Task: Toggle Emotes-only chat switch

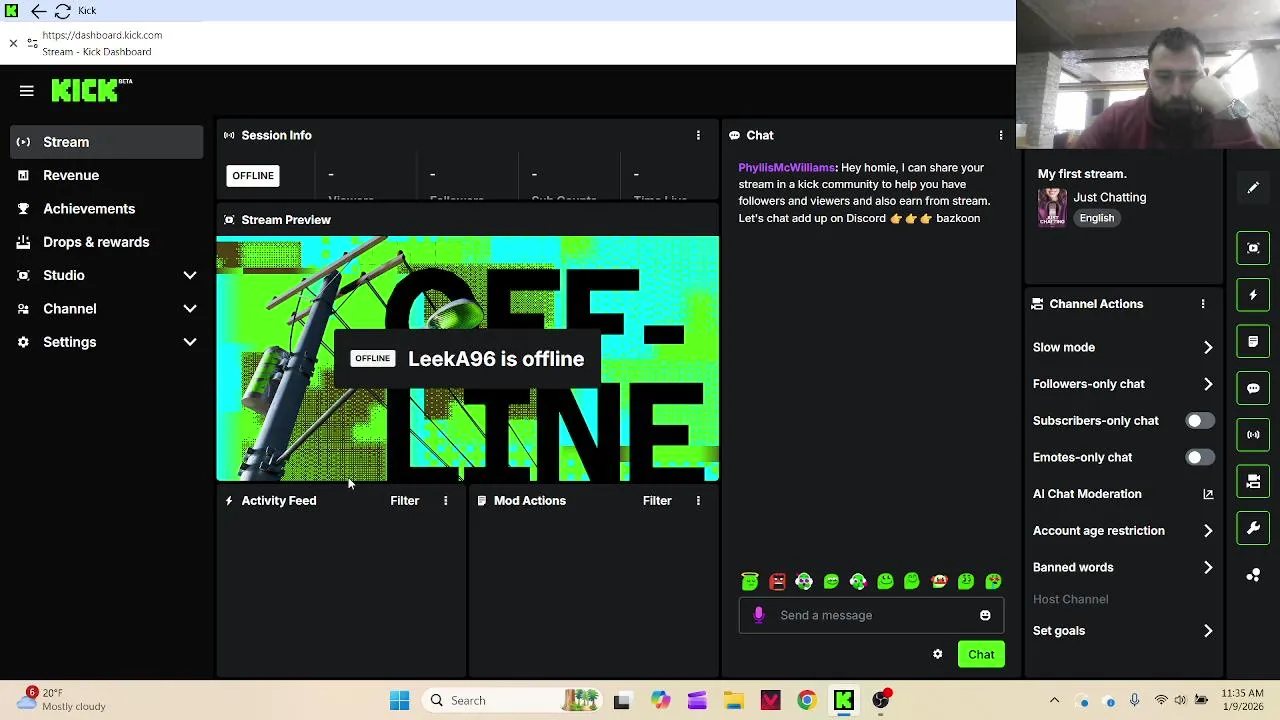Action: click(x=1200, y=457)
